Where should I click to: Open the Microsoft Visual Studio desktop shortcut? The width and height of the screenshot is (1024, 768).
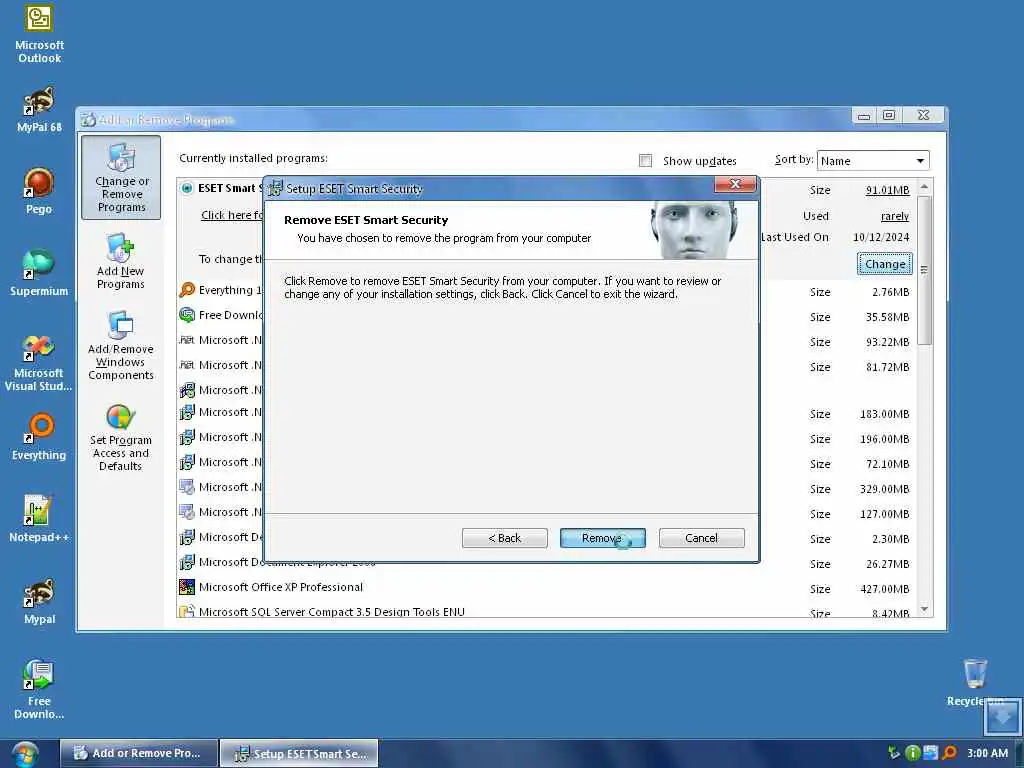(39, 362)
